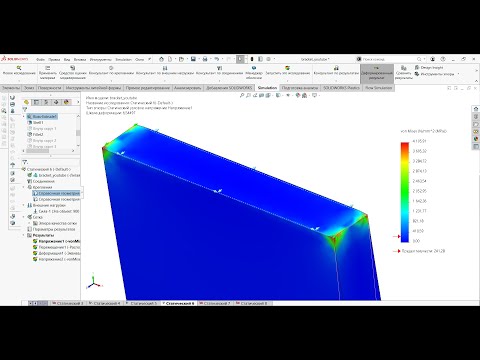Select the Напряжение1 result plot
This screenshot has width=480, height=360.
pos(56,241)
